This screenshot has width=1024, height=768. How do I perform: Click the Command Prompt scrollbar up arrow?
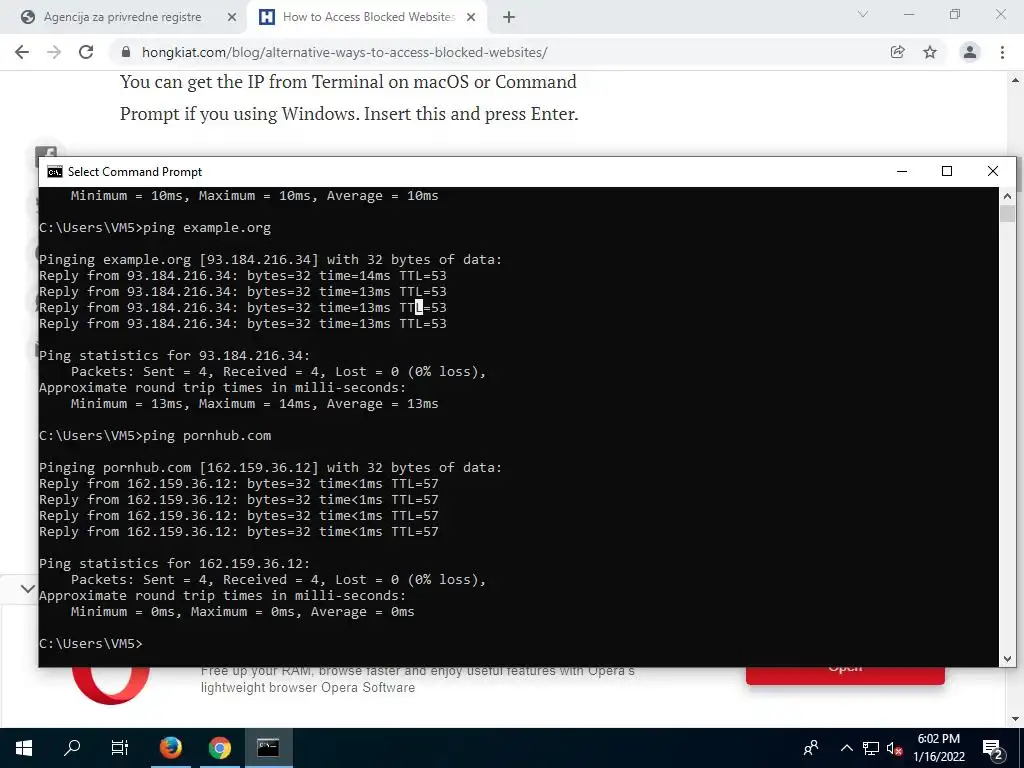coord(1007,196)
